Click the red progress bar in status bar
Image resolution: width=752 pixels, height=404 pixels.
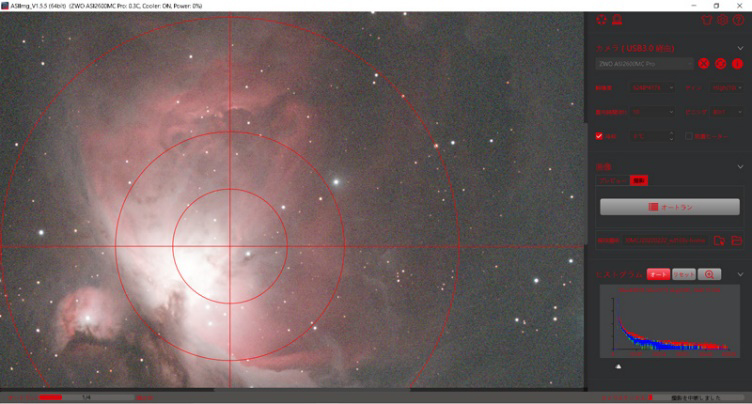(50, 397)
